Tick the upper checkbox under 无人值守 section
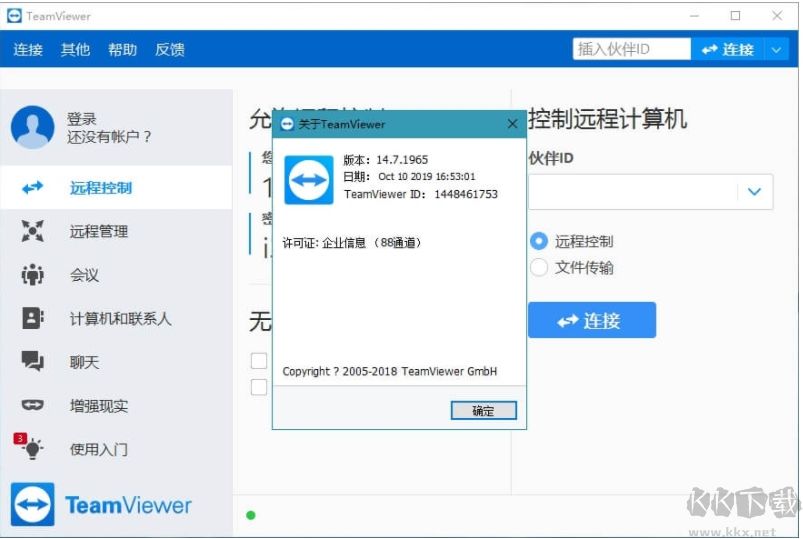The image size is (803, 539). [x=259, y=361]
